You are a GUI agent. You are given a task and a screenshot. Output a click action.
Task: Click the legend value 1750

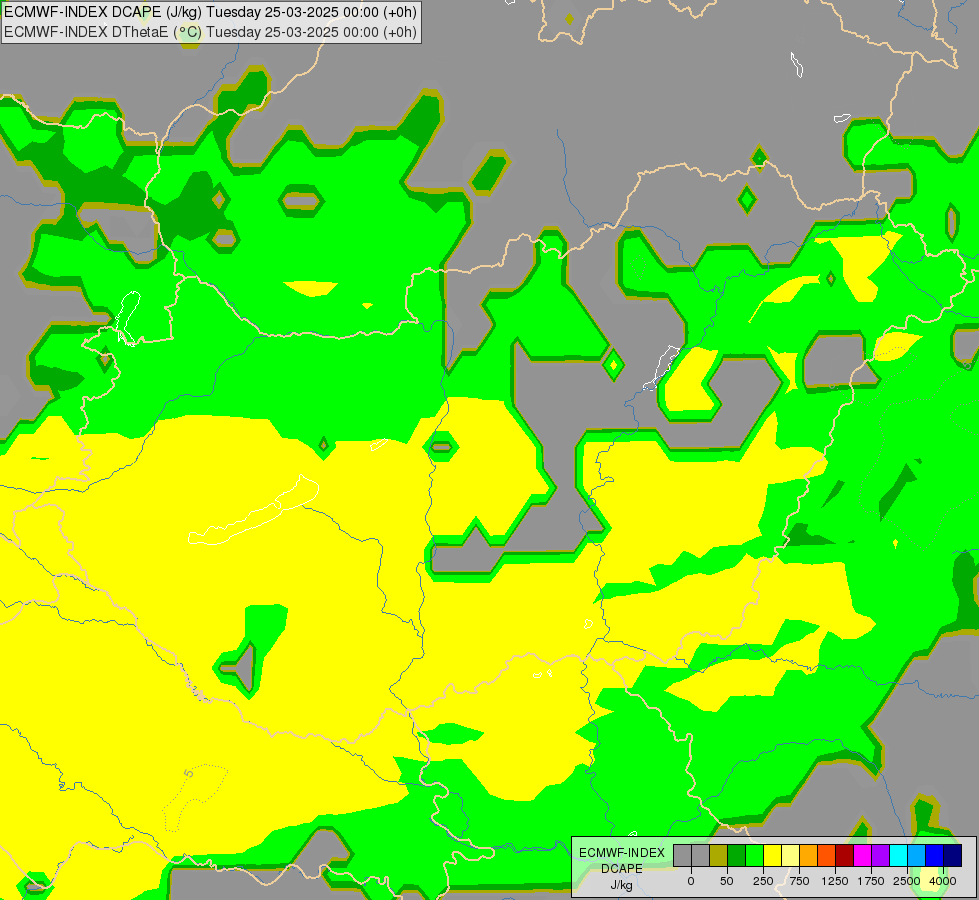(x=871, y=881)
